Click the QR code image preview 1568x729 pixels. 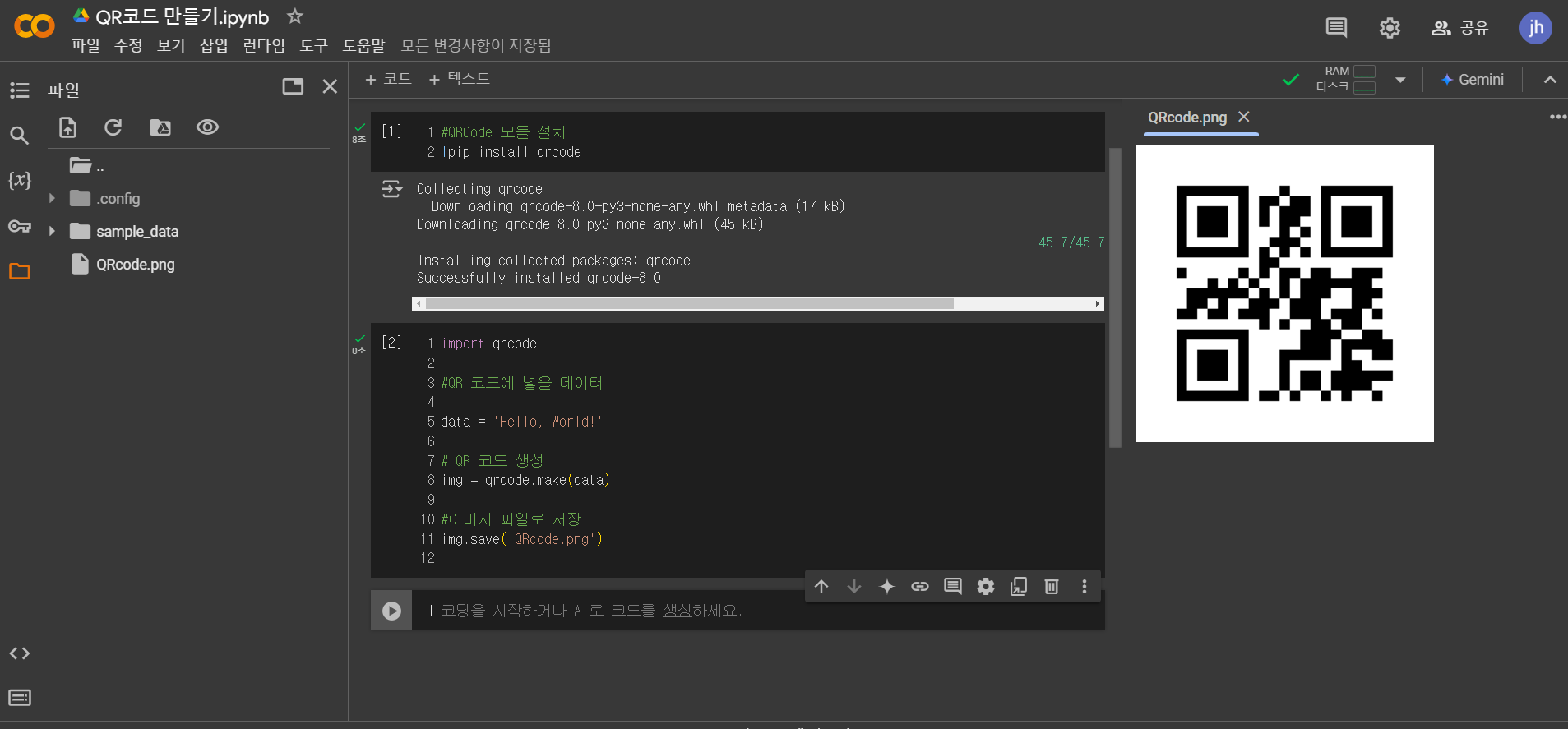click(x=1284, y=293)
